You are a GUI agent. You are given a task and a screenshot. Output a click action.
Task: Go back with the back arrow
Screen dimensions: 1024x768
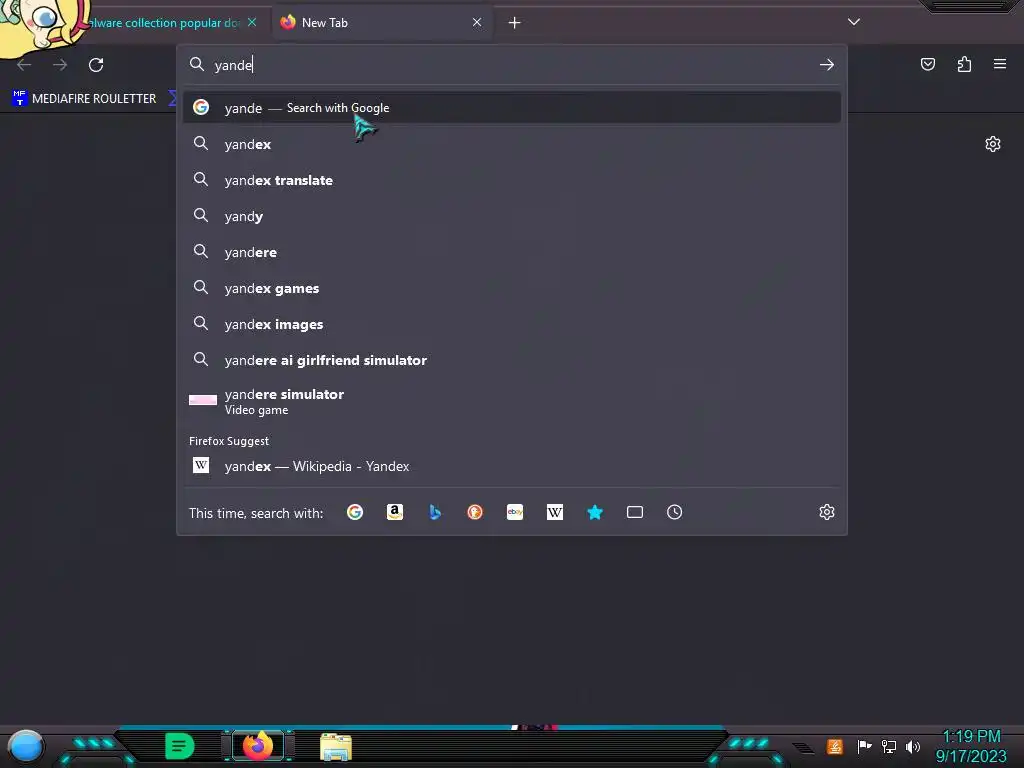tap(24, 65)
